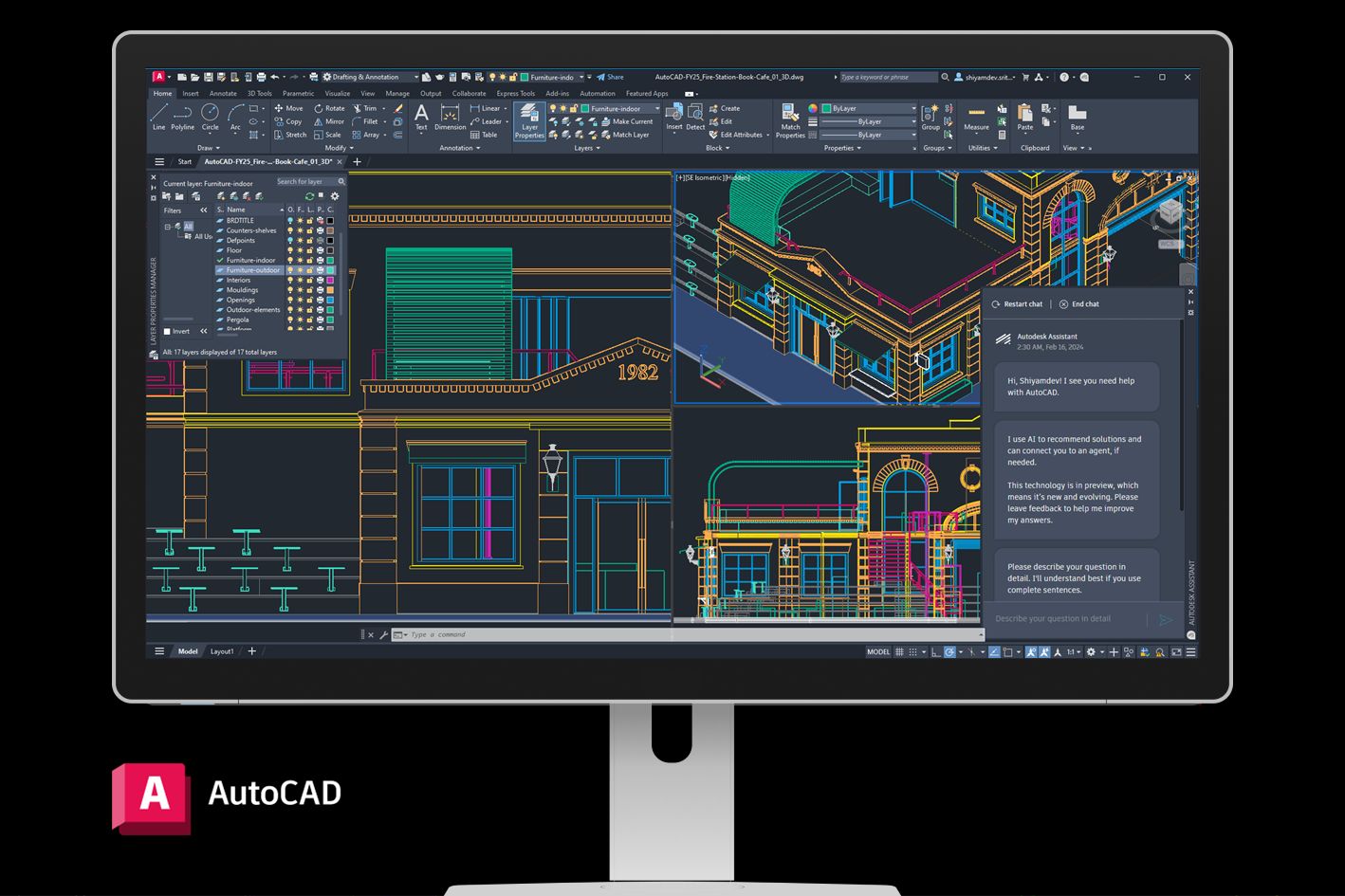Toggle plot for Counters-shelves layer
This screenshot has height=896, width=1345.
tap(320, 230)
